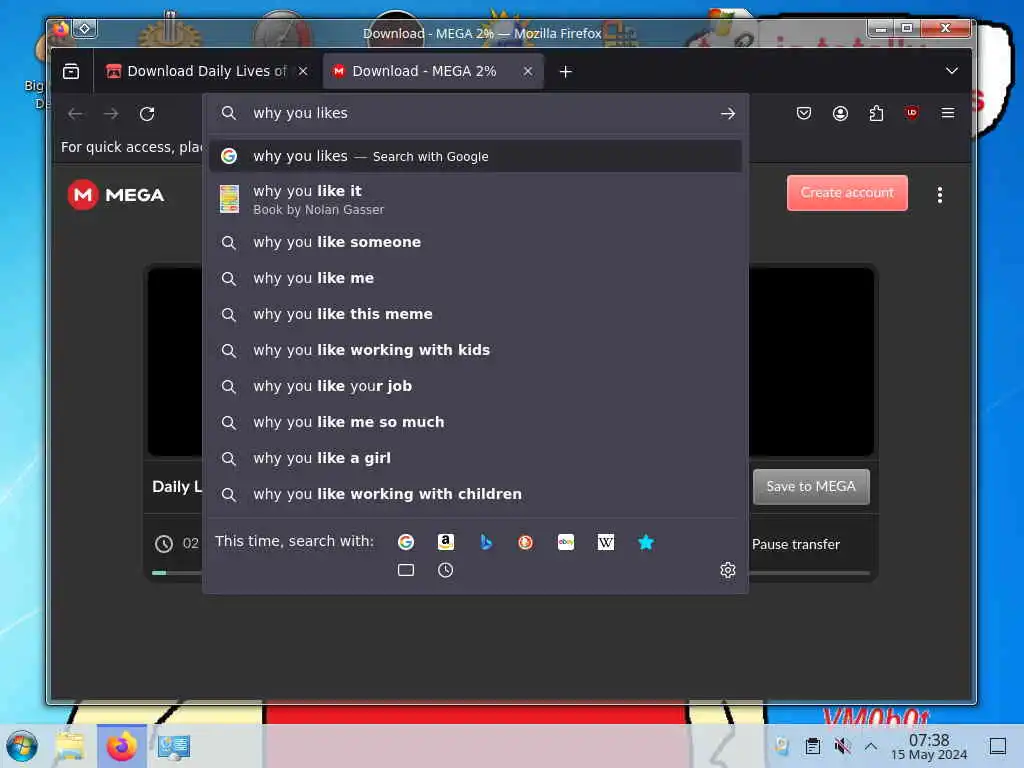
Task: Show hidden tray icons chevron
Action: 871,746
